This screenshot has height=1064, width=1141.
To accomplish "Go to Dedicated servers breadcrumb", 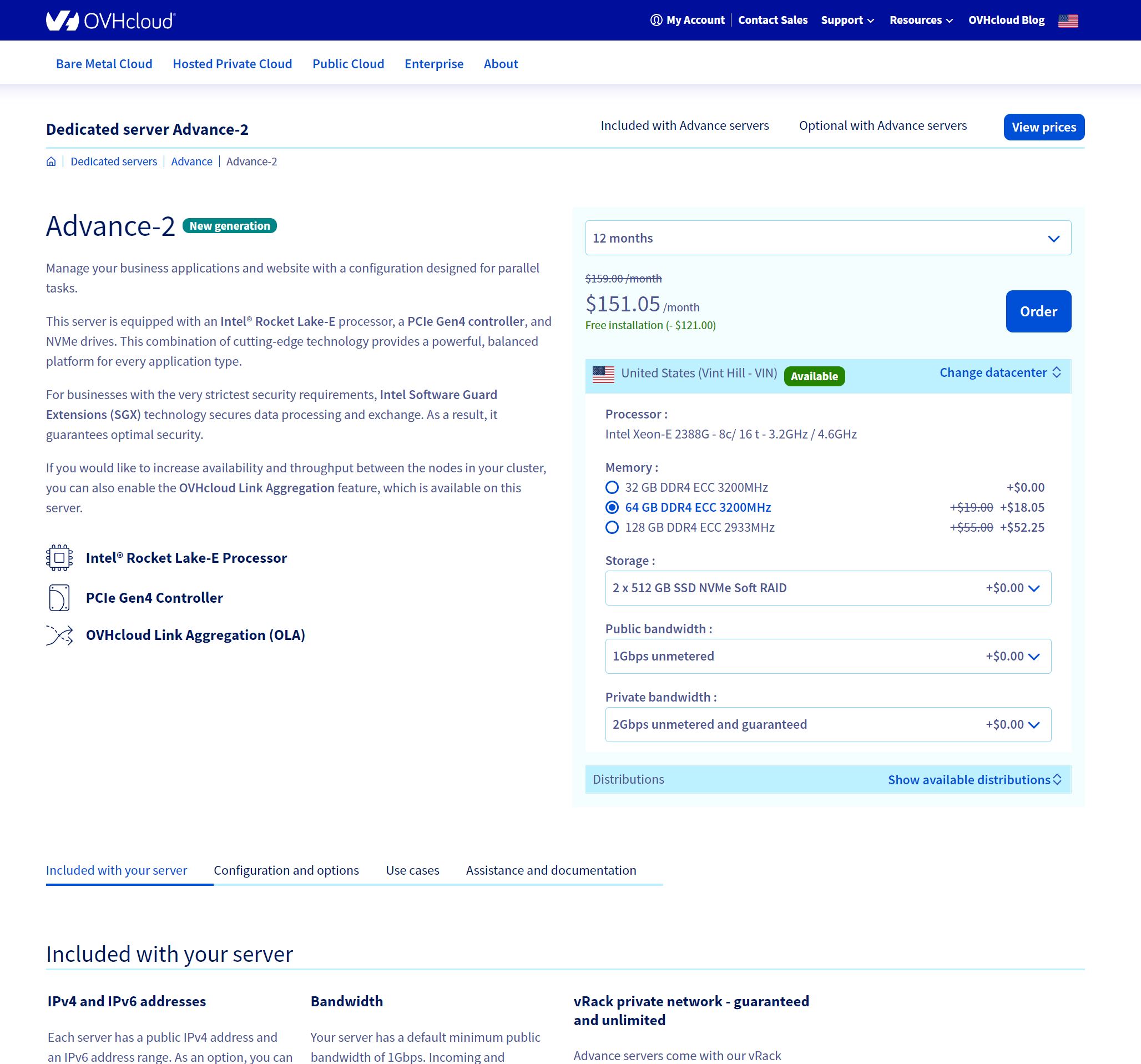I will pos(114,162).
